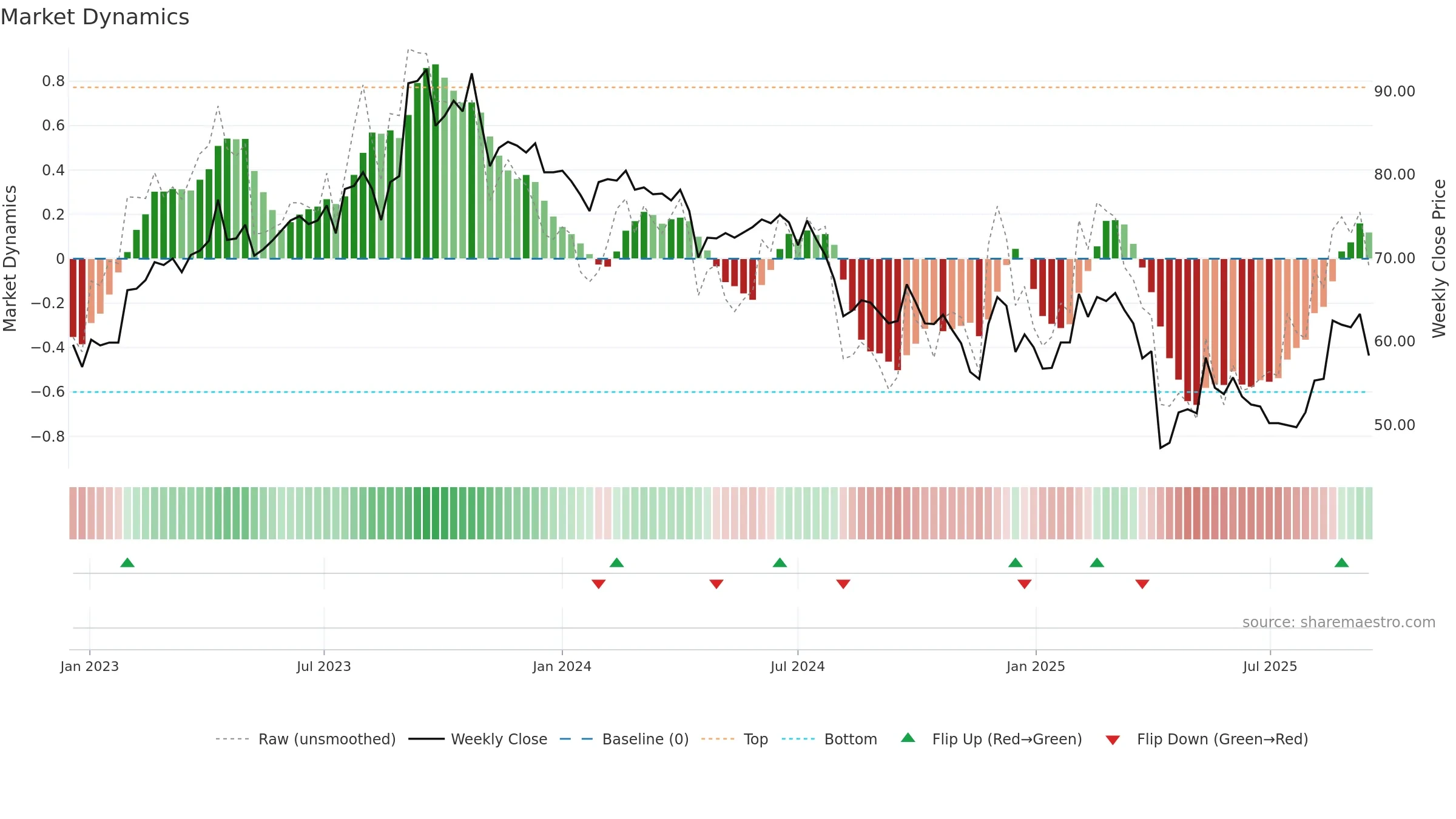Click the third green flip-up triangle before Jul 2024
Image resolution: width=1456 pixels, height=819 pixels.
[x=780, y=563]
